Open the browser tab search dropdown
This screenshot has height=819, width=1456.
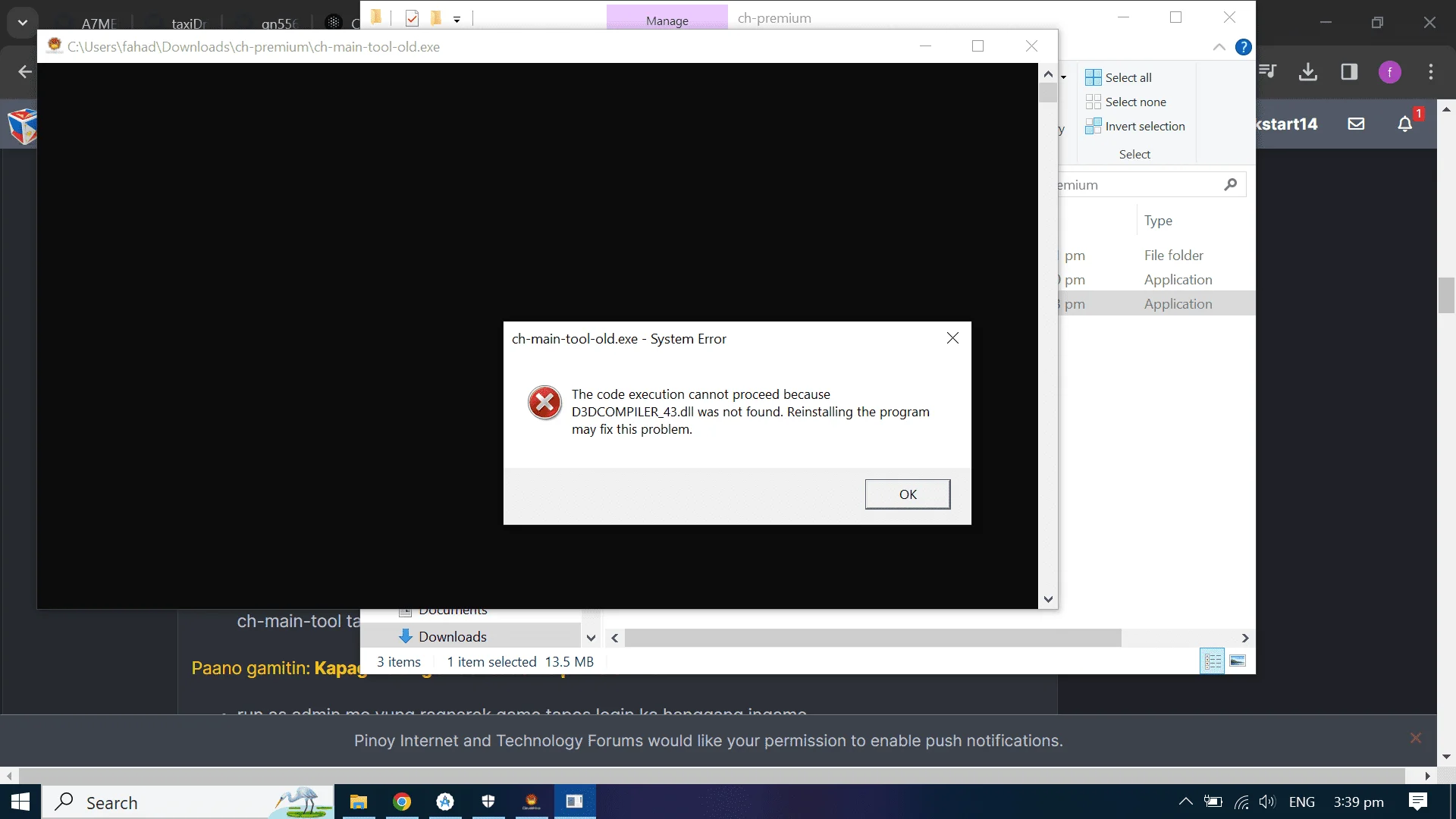pyautogui.click(x=23, y=23)
